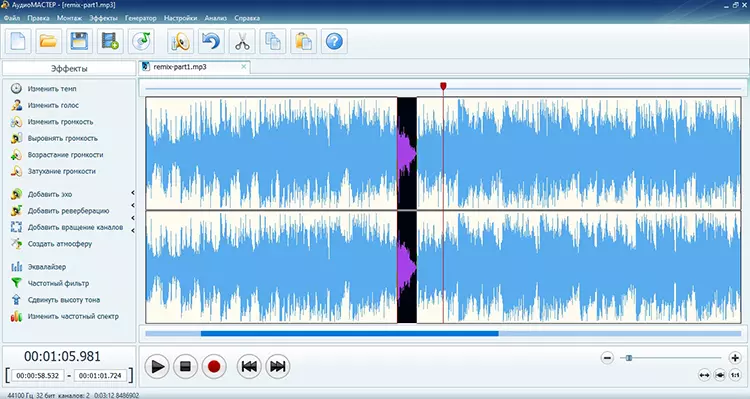The width and height of the screenshot is (750, 399).
Task: Select the Изменить частотный спектр effect
Action: (x=73, y=316)
